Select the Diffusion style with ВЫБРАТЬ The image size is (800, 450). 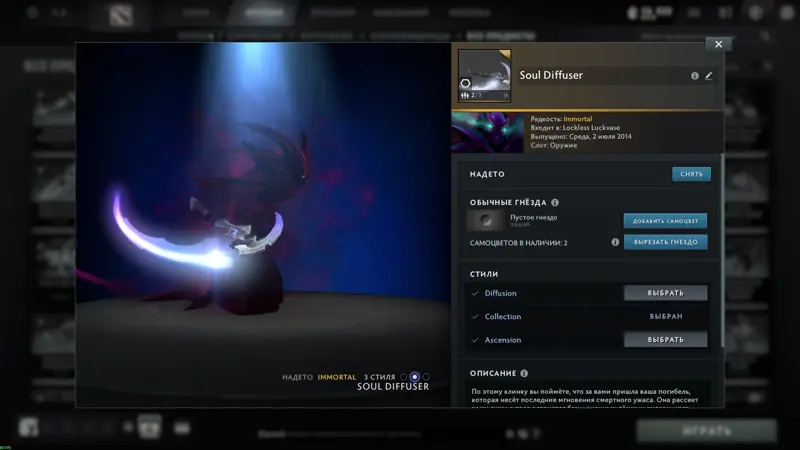(665, 293)
